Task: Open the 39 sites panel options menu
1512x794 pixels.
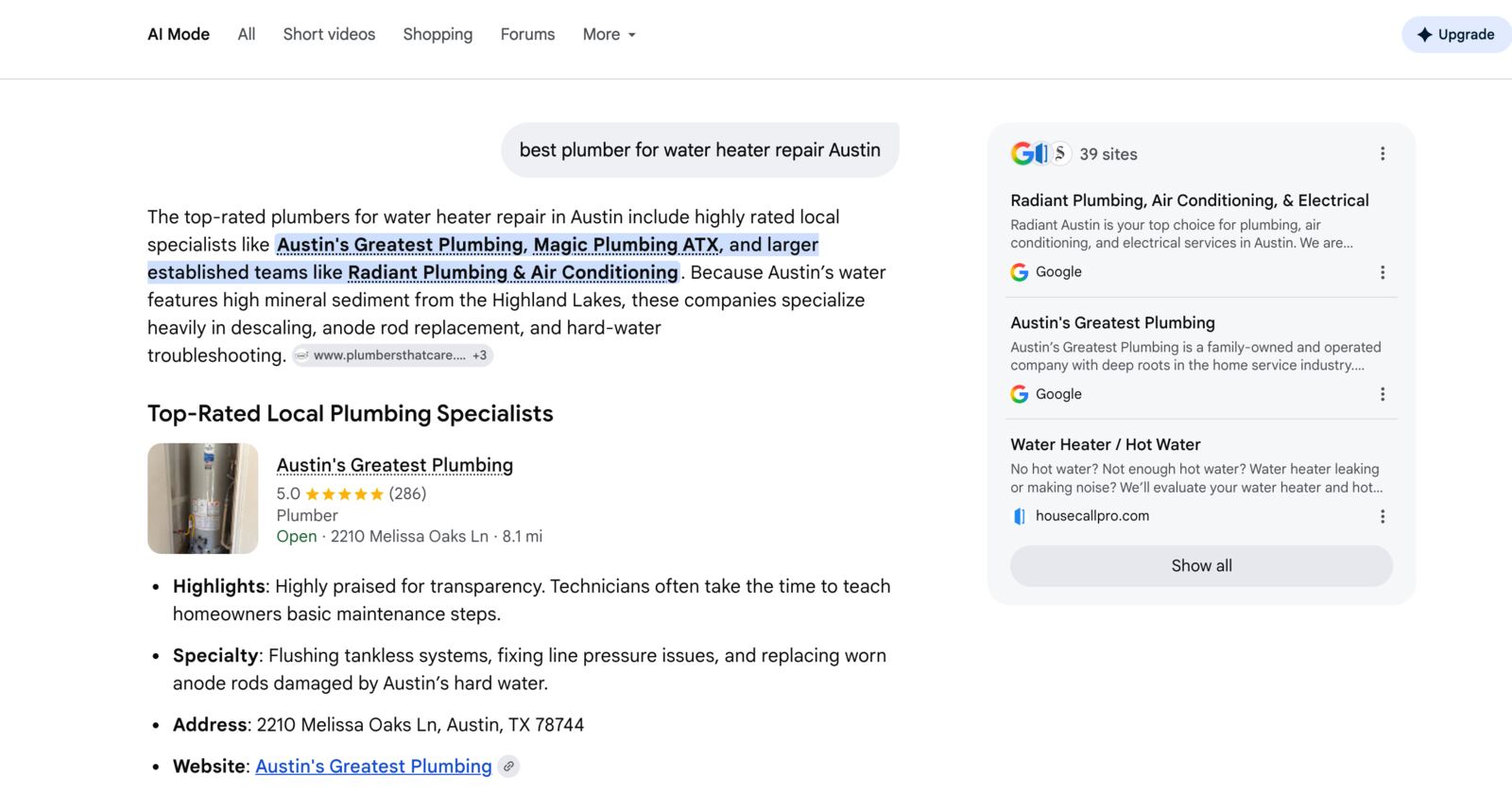Action: (1383, 153)
